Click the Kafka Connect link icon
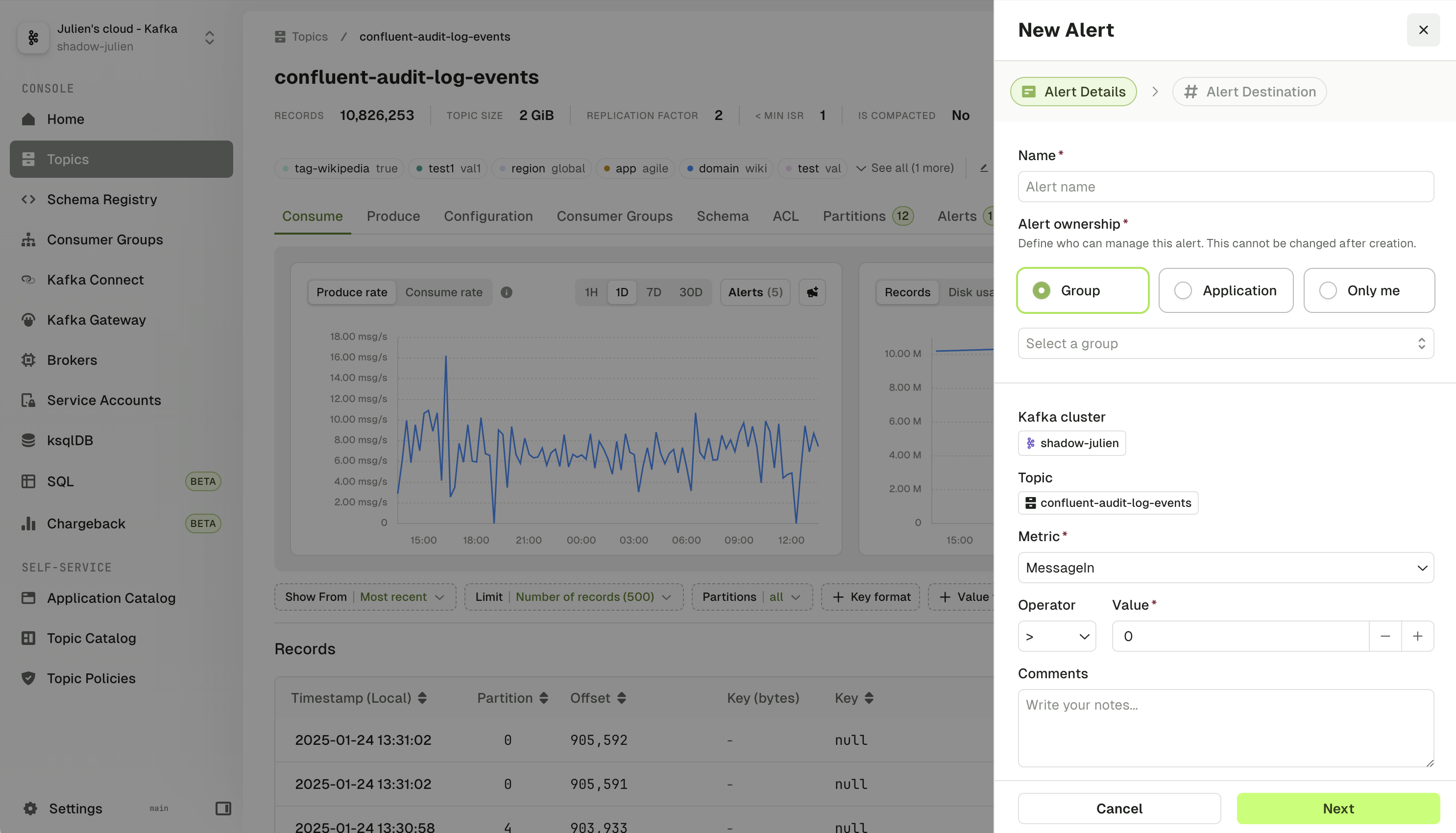Viewport: 1456px width, 833px height. click(x=28, y=279)
